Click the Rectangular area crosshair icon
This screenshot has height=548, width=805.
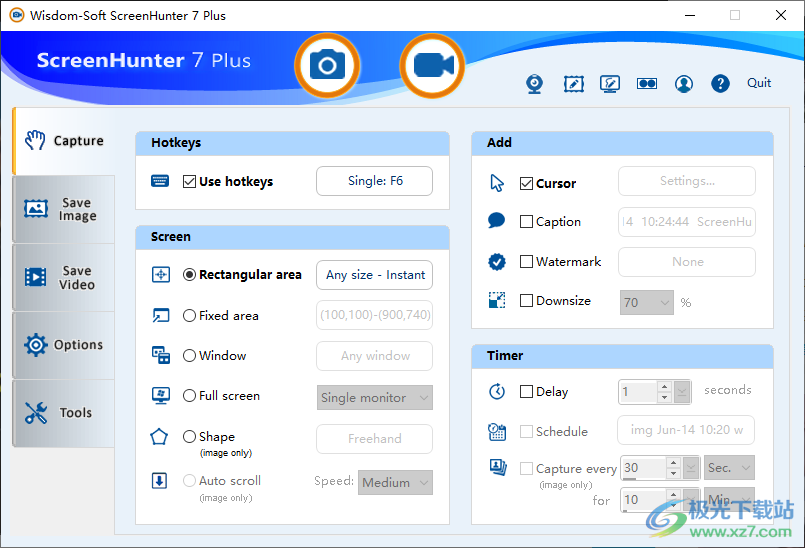tap(161, 275)
